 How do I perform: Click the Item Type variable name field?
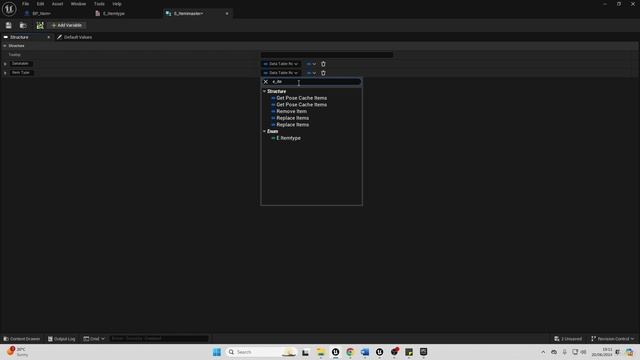pyautogui.click(x=21, y=73)
